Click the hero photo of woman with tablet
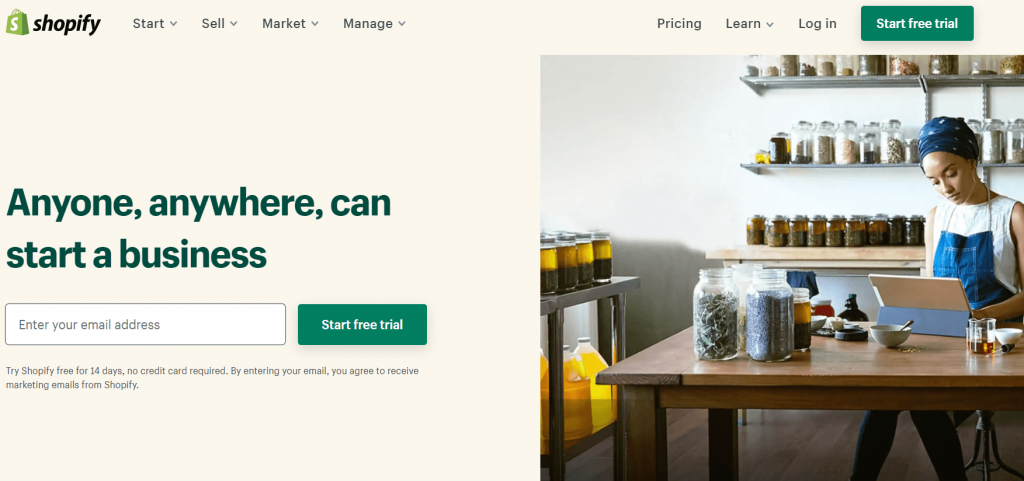 tap(782, 268)
